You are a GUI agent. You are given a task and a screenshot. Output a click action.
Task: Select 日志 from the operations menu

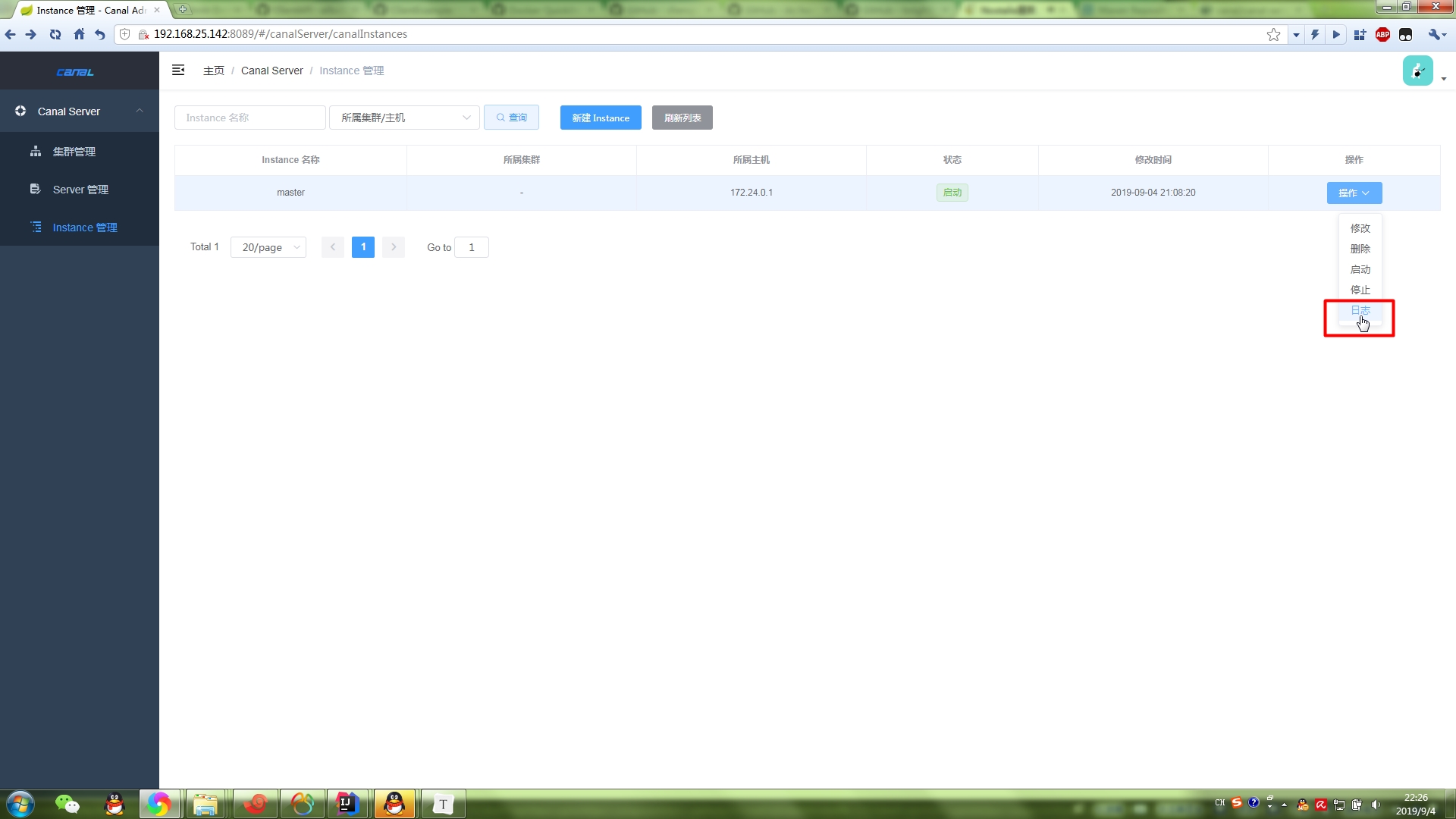(x=1360, y=310)
